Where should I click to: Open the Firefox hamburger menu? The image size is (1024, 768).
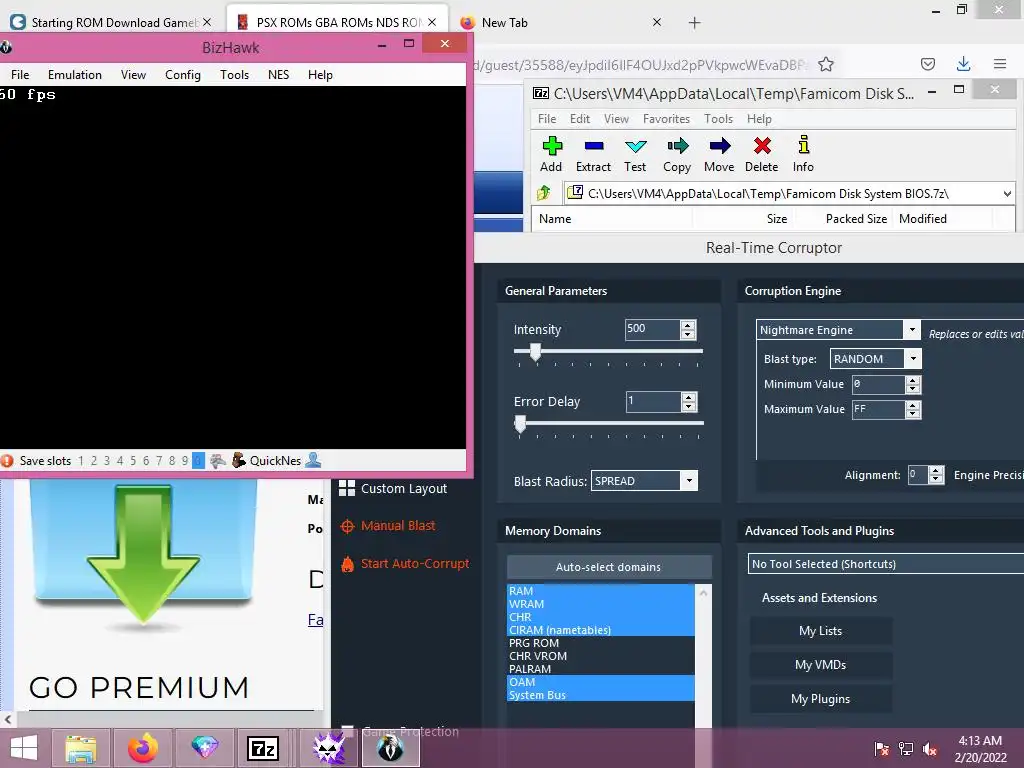tap(1000, 64)
